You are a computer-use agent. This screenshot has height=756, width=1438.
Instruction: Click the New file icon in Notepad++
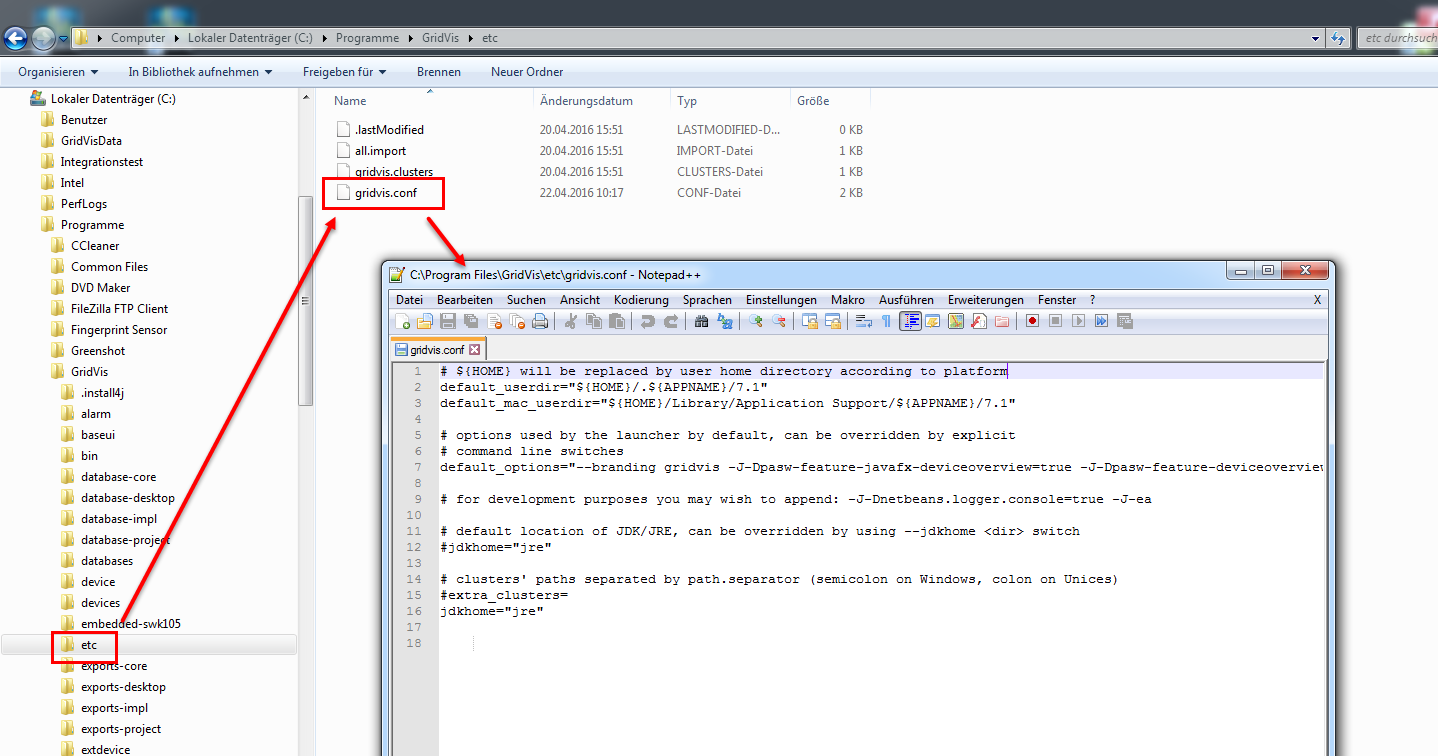pos(402,321)
